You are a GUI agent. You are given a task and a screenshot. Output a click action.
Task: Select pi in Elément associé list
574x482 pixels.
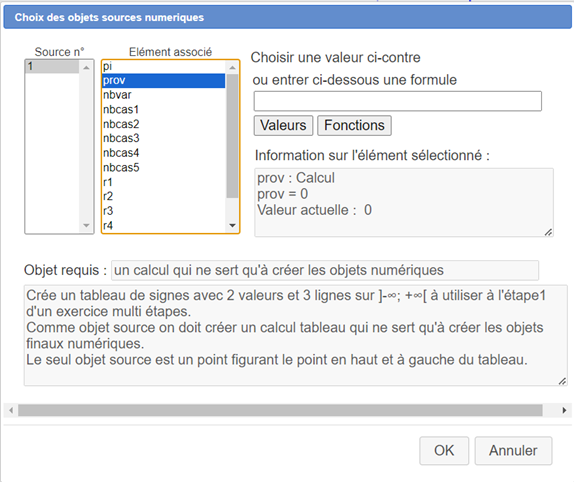coord(163,67)
